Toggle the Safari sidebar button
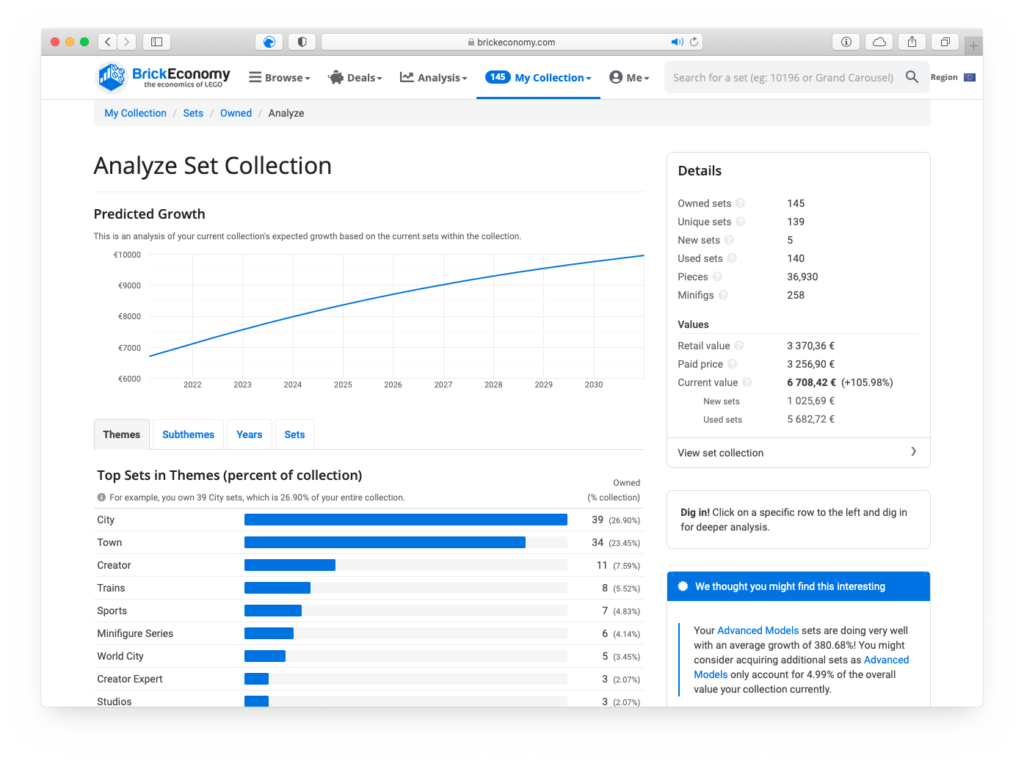Image resolution: width=1024 pixels, height=761 pixels. tap(155, 42)
